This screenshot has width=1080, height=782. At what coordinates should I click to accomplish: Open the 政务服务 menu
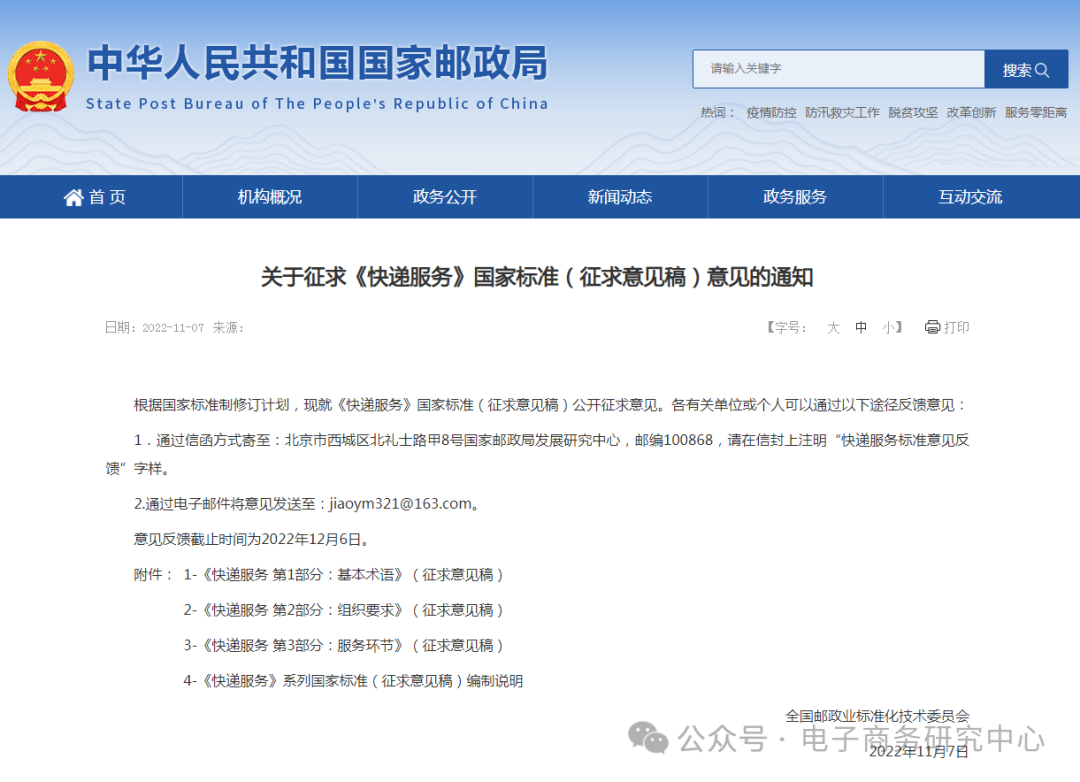point(795,197)
